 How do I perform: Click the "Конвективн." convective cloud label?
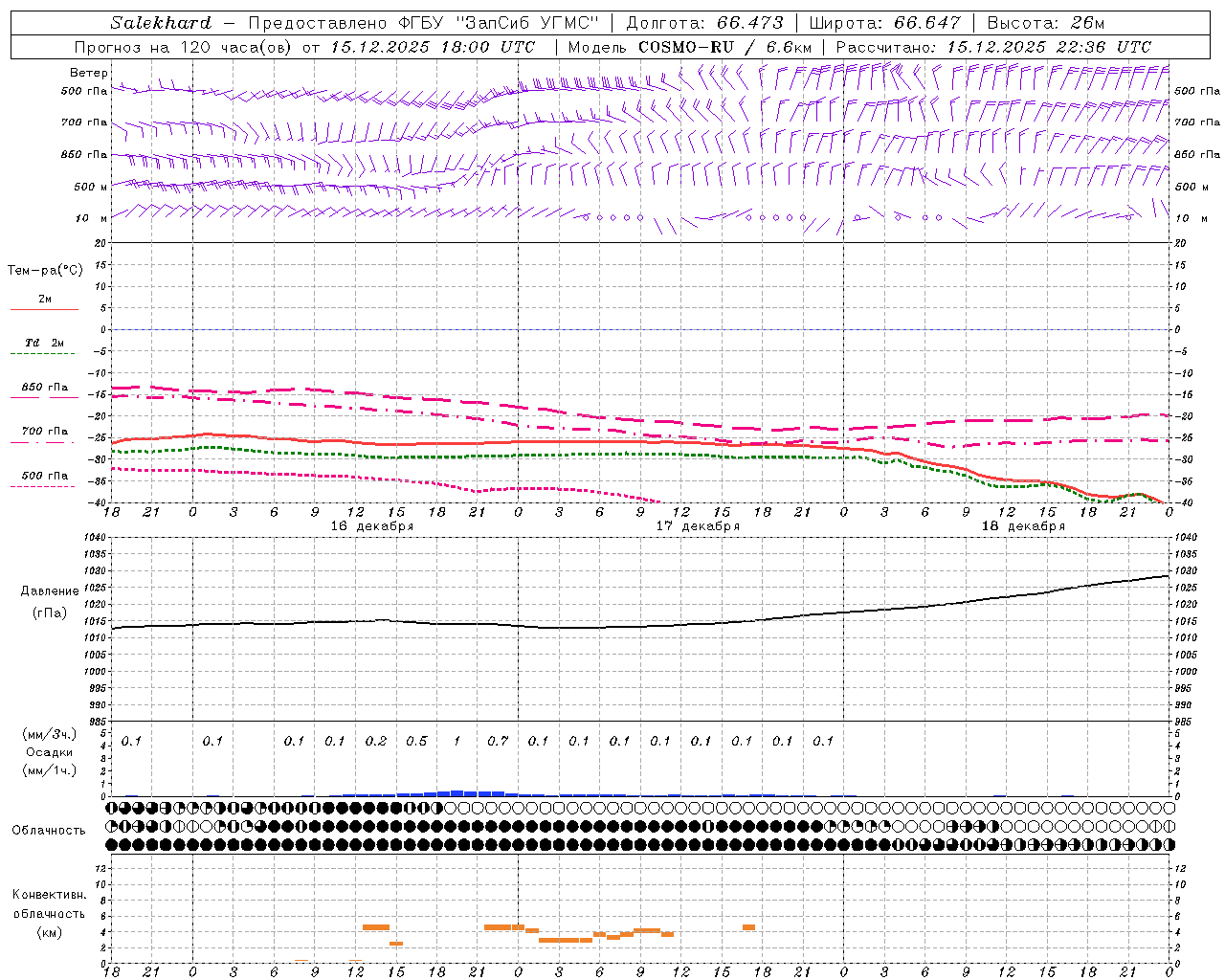point(50,895)
